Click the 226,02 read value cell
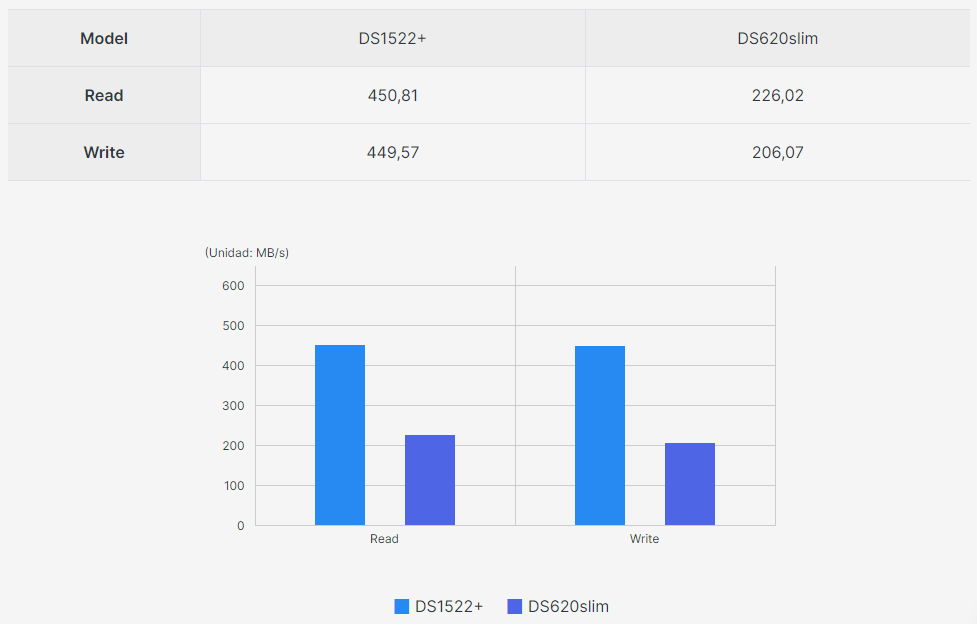The image size is (977, 624). pyautogui.click(x=777, y=96)
